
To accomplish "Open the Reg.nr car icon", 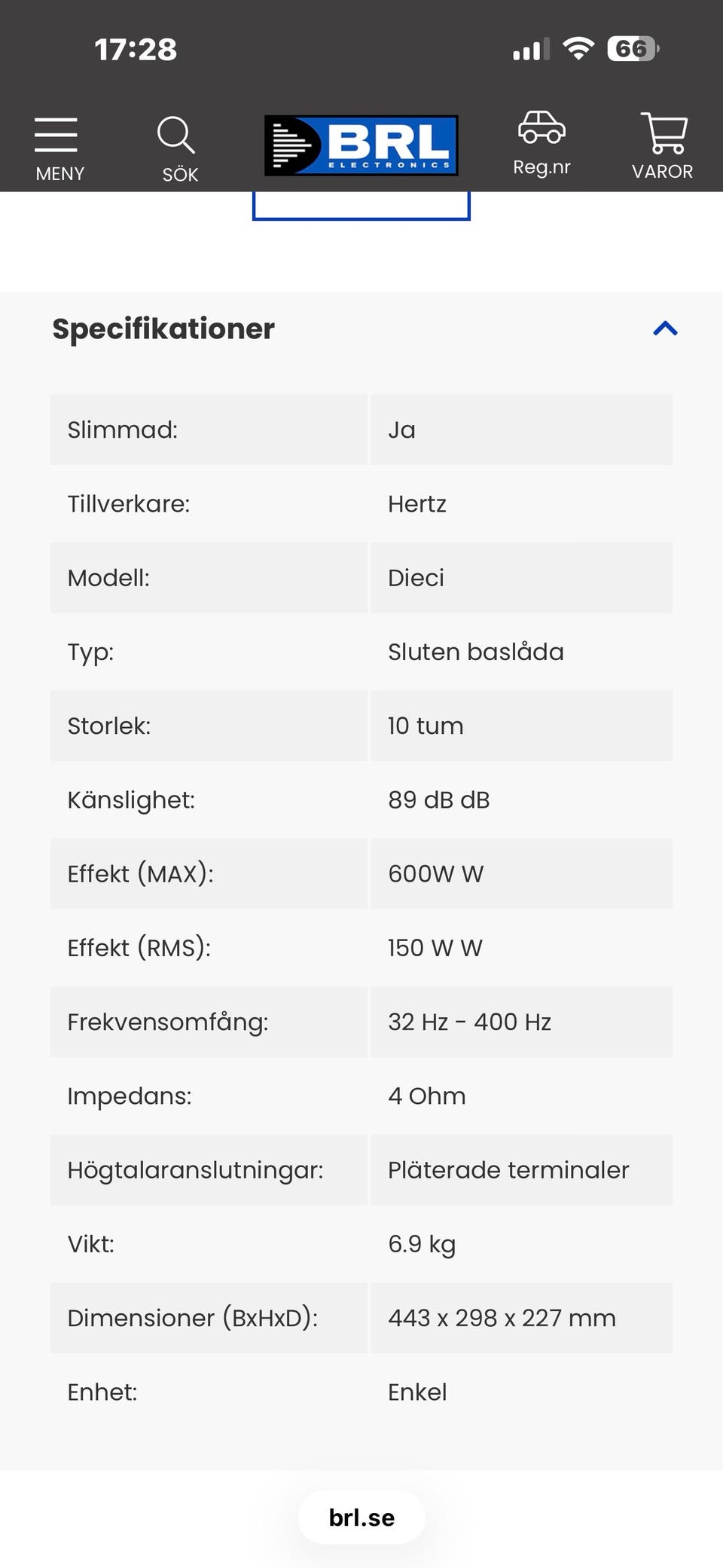I will tap(541, 128).
